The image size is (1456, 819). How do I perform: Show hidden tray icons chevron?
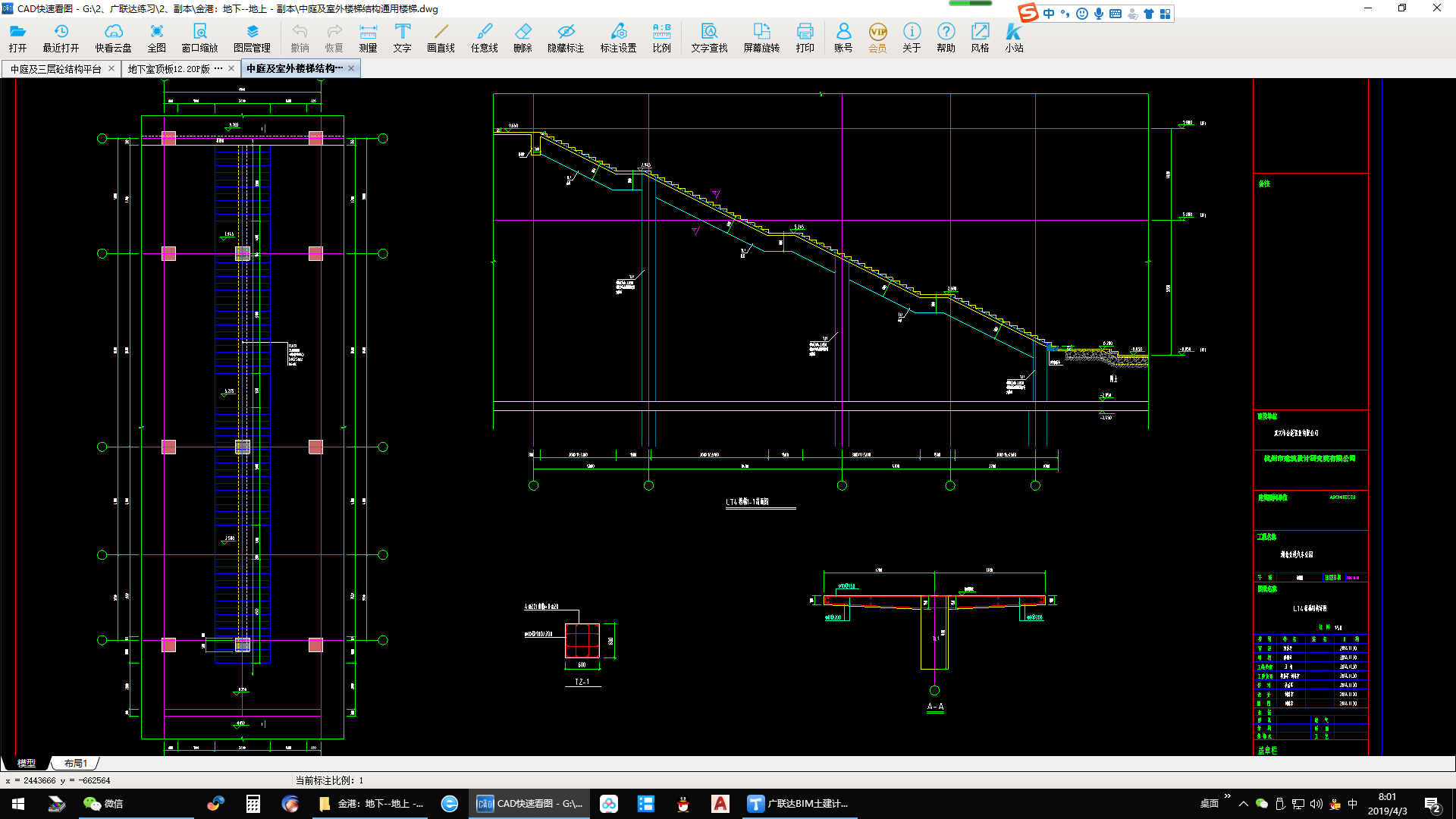(x=1243, y=804)
